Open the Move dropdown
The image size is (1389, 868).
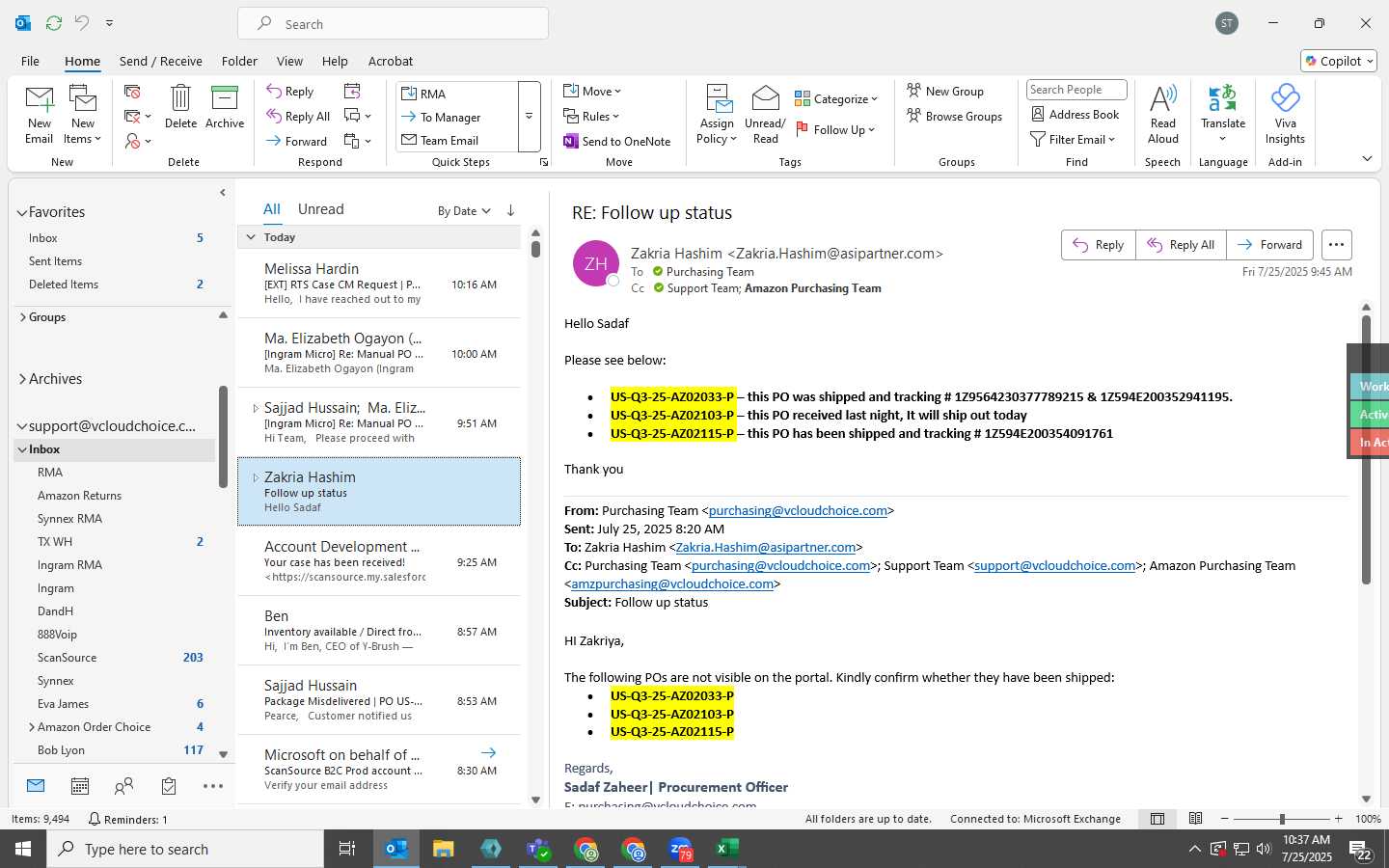593,92
